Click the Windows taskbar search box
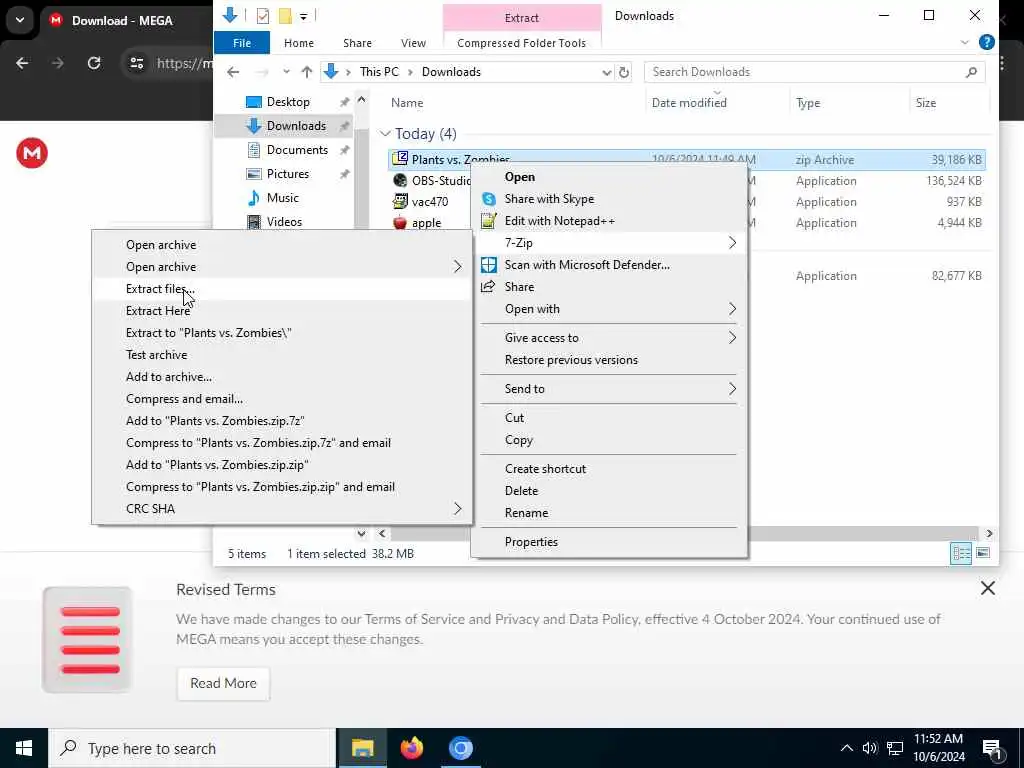This screenshot has height=768, width=1024. point(192,748)
